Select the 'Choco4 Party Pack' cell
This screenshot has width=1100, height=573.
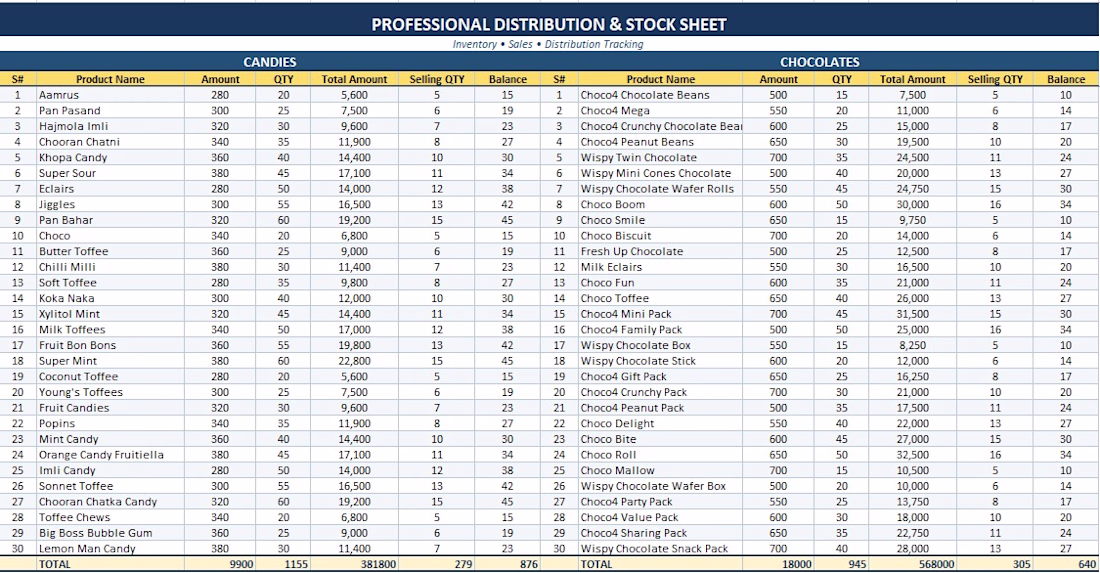(660, 501)
